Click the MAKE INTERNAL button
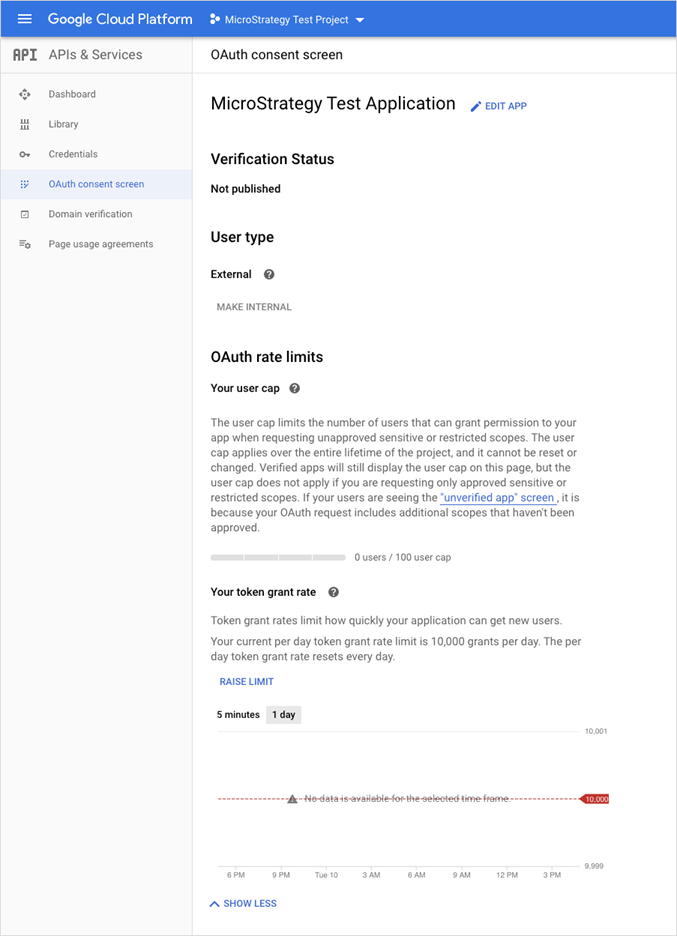Viewport: 677px width, 936px height. pyautogui.click(x=254, y=307)
